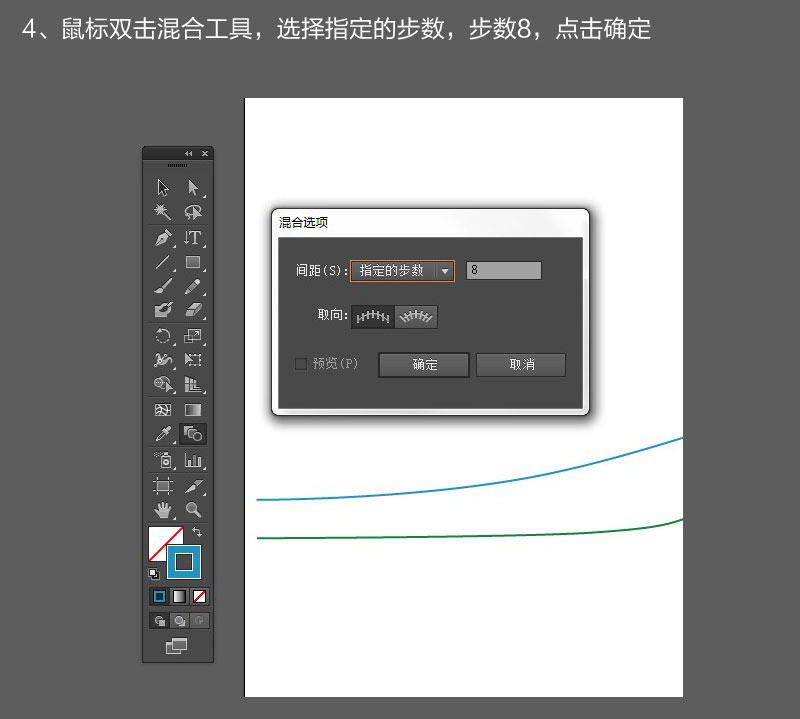Select the Rectangle tool

[193, 262]
